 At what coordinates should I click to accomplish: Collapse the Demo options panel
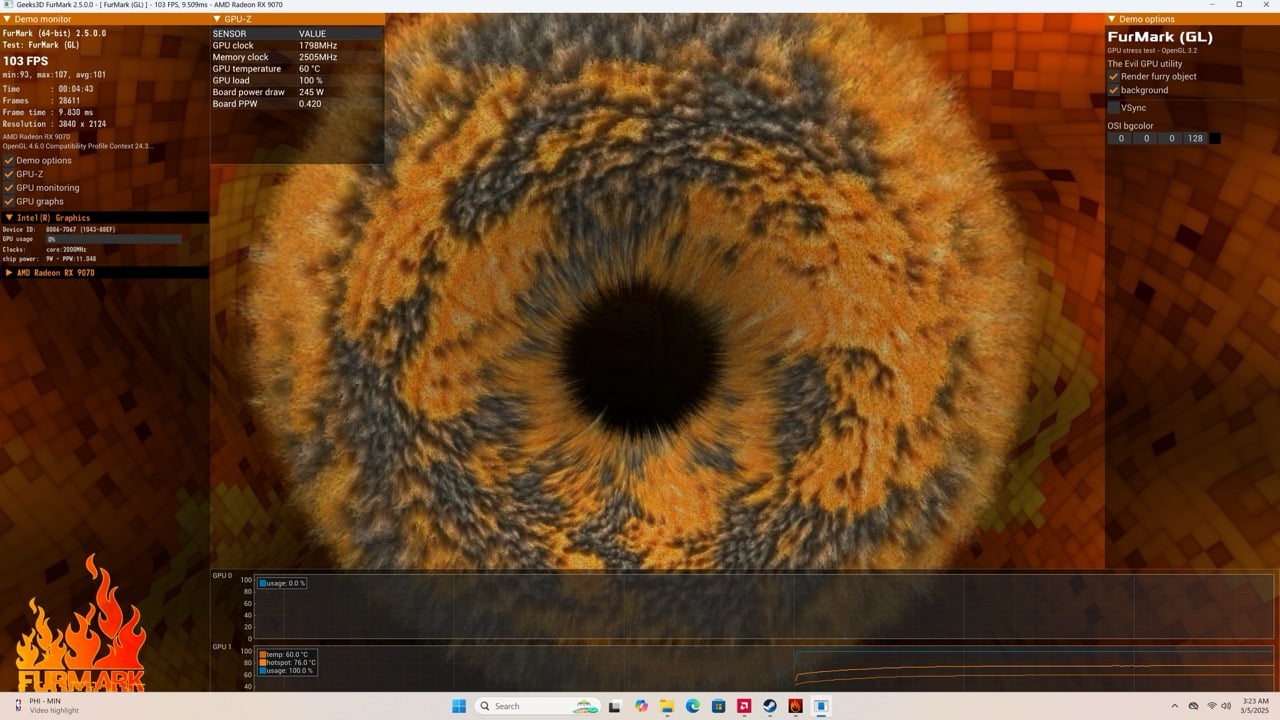1112,19
